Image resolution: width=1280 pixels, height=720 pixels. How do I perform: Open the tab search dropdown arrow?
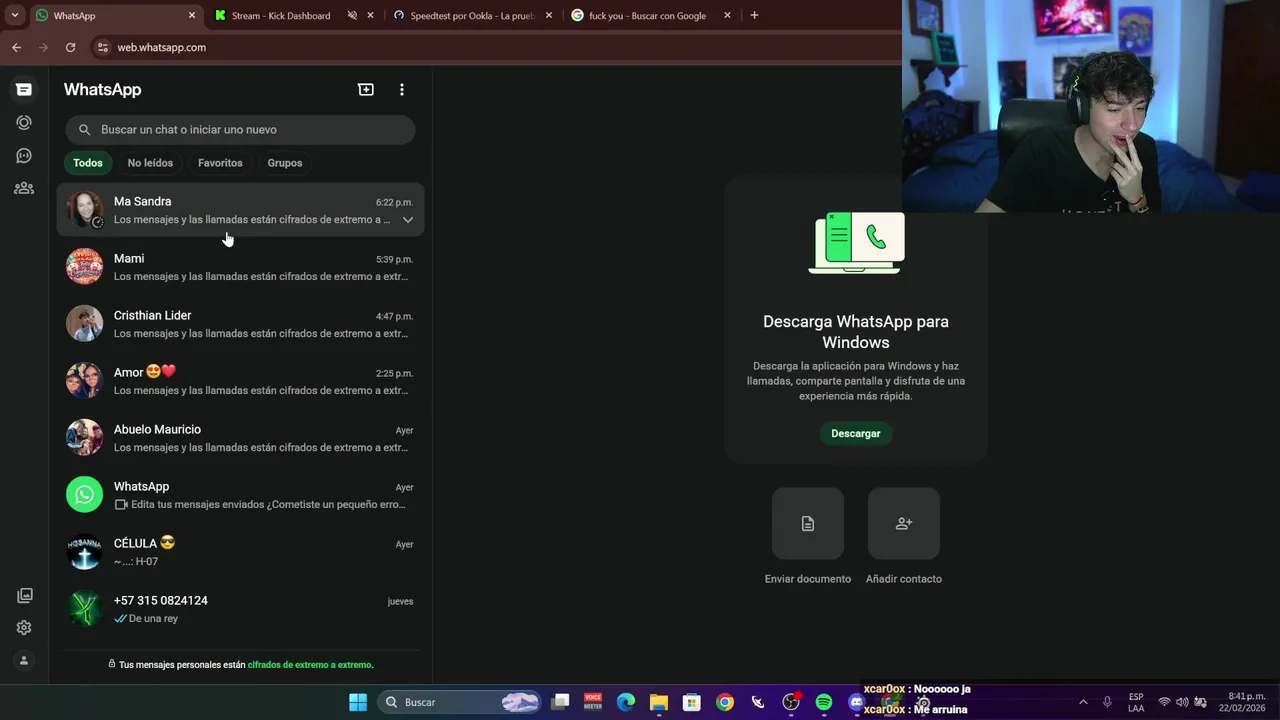[x=14, y=15]
